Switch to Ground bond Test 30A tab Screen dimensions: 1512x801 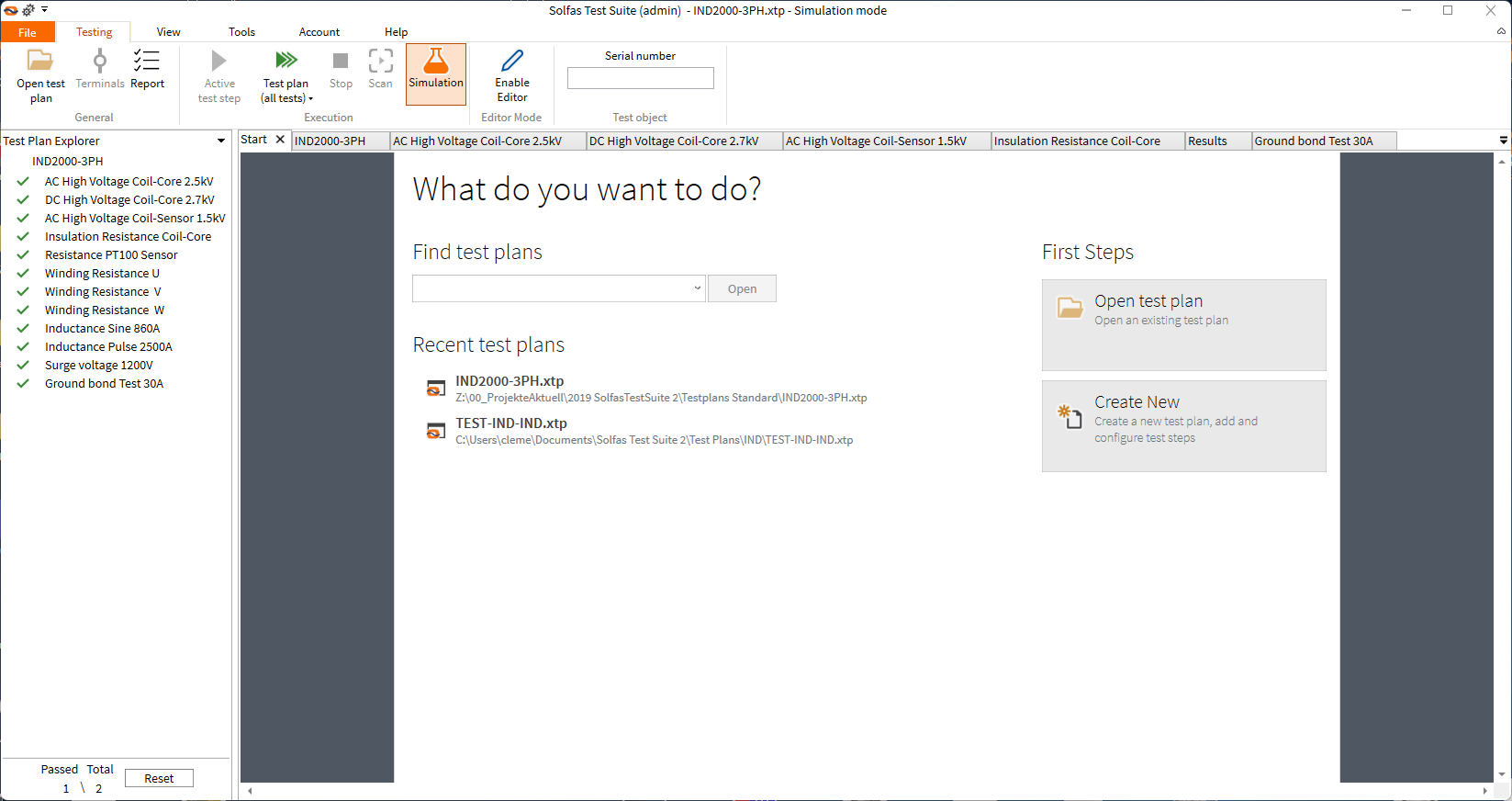point(1325,141)
